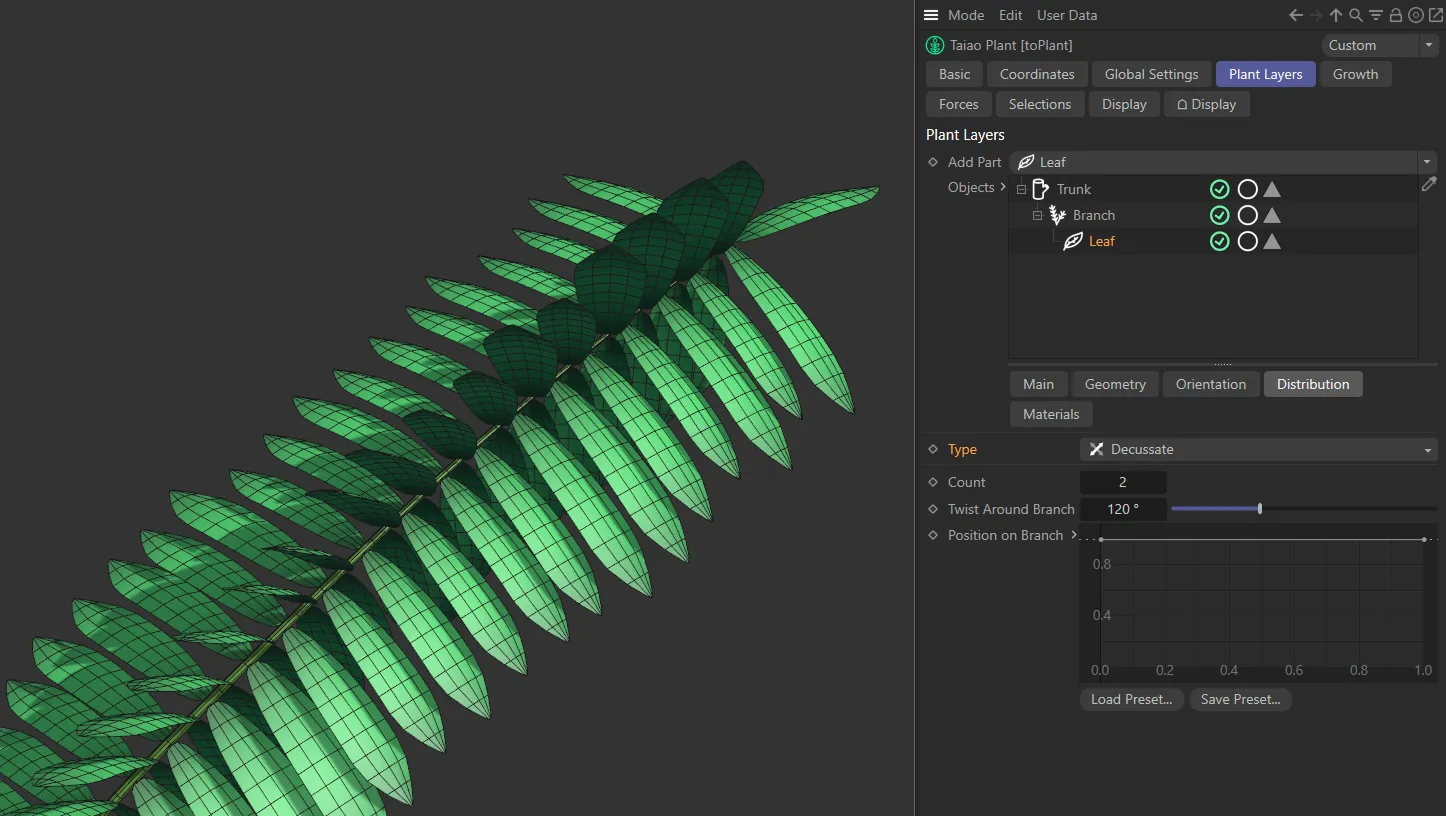Click the Save Preset button
The height and width of the screenshot is (816, 1446).
(x=1240, y=699)
